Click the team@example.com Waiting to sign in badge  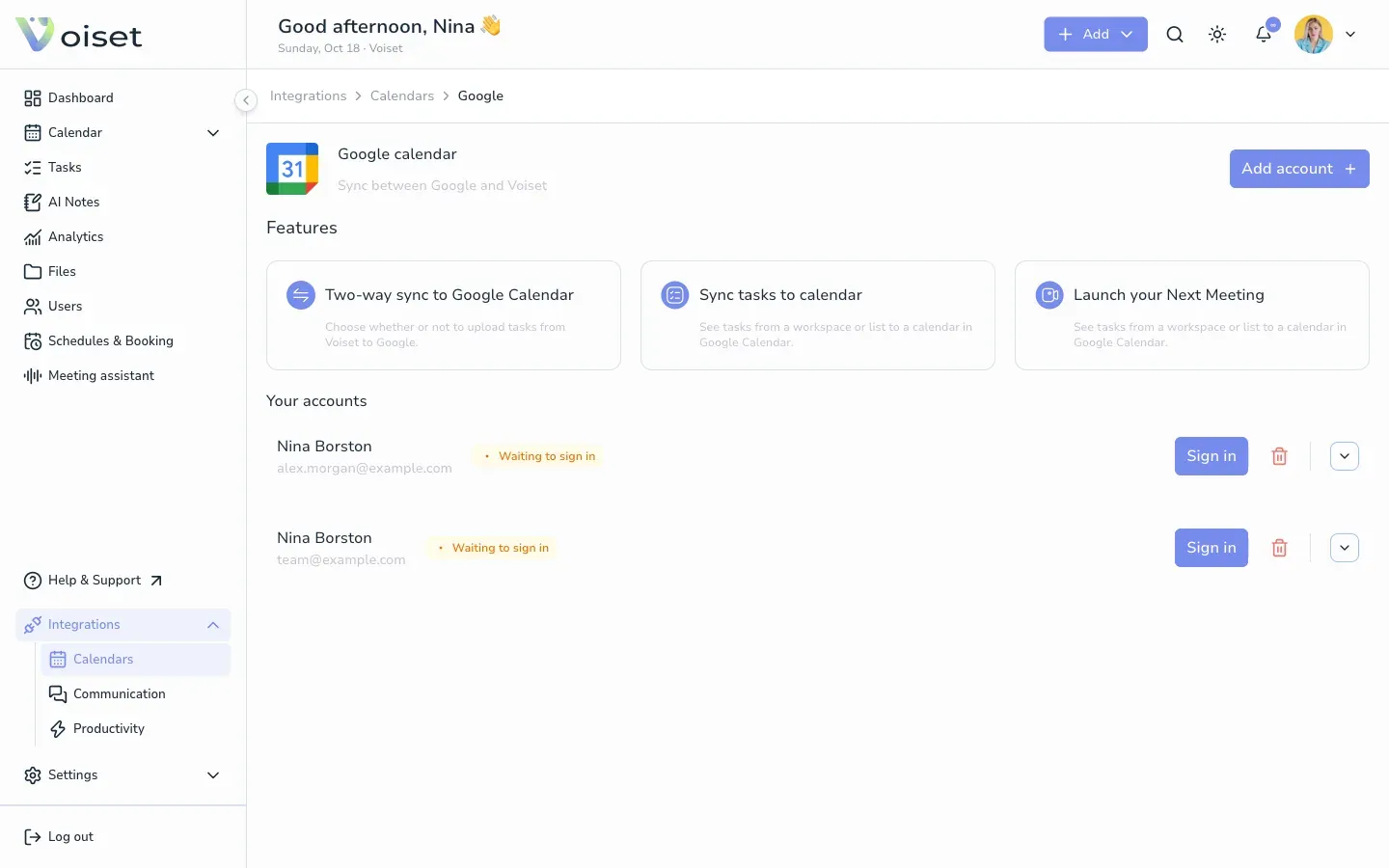coord(493,548)
